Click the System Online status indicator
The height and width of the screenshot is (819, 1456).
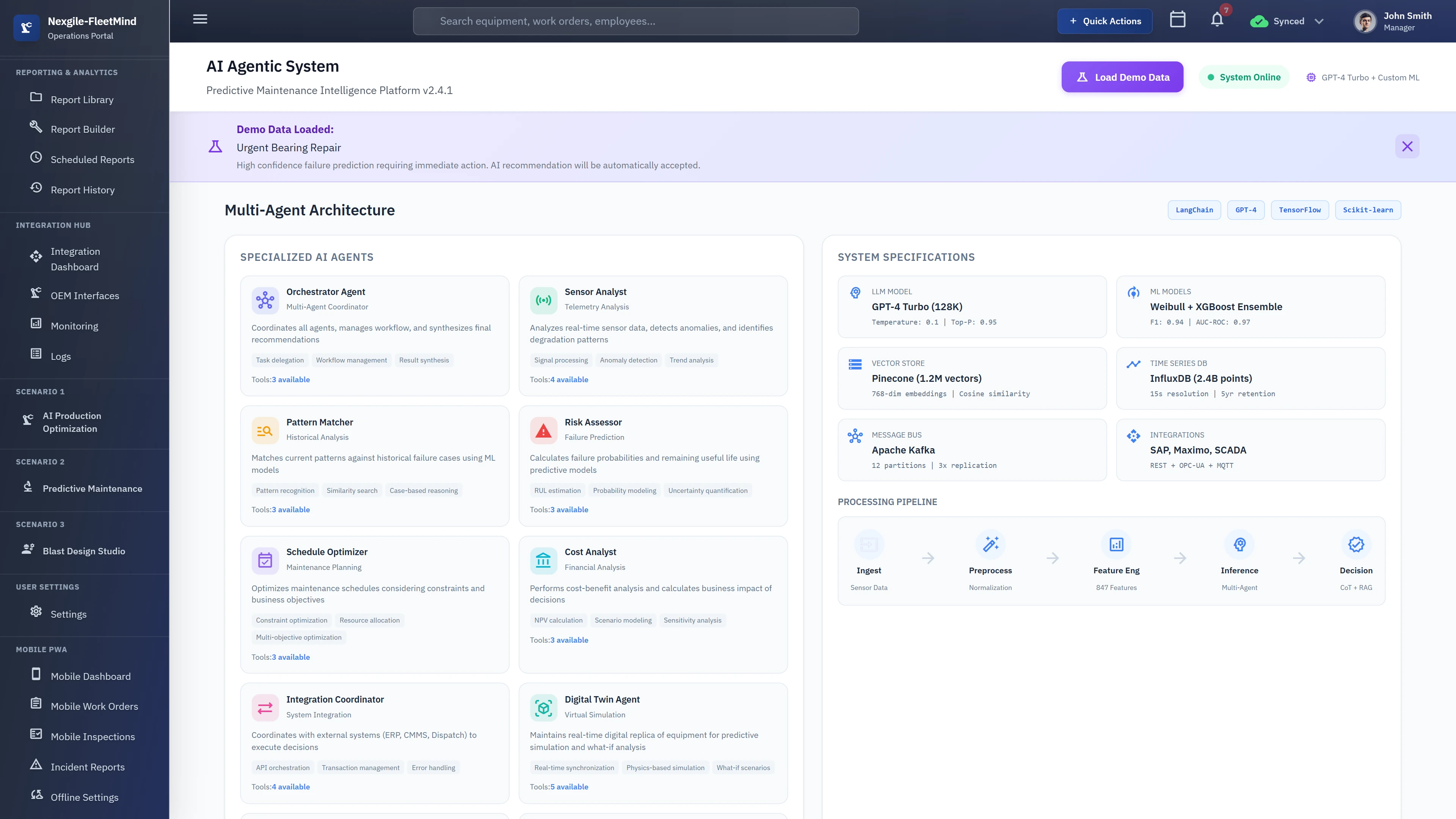[x=1244, y=77]
